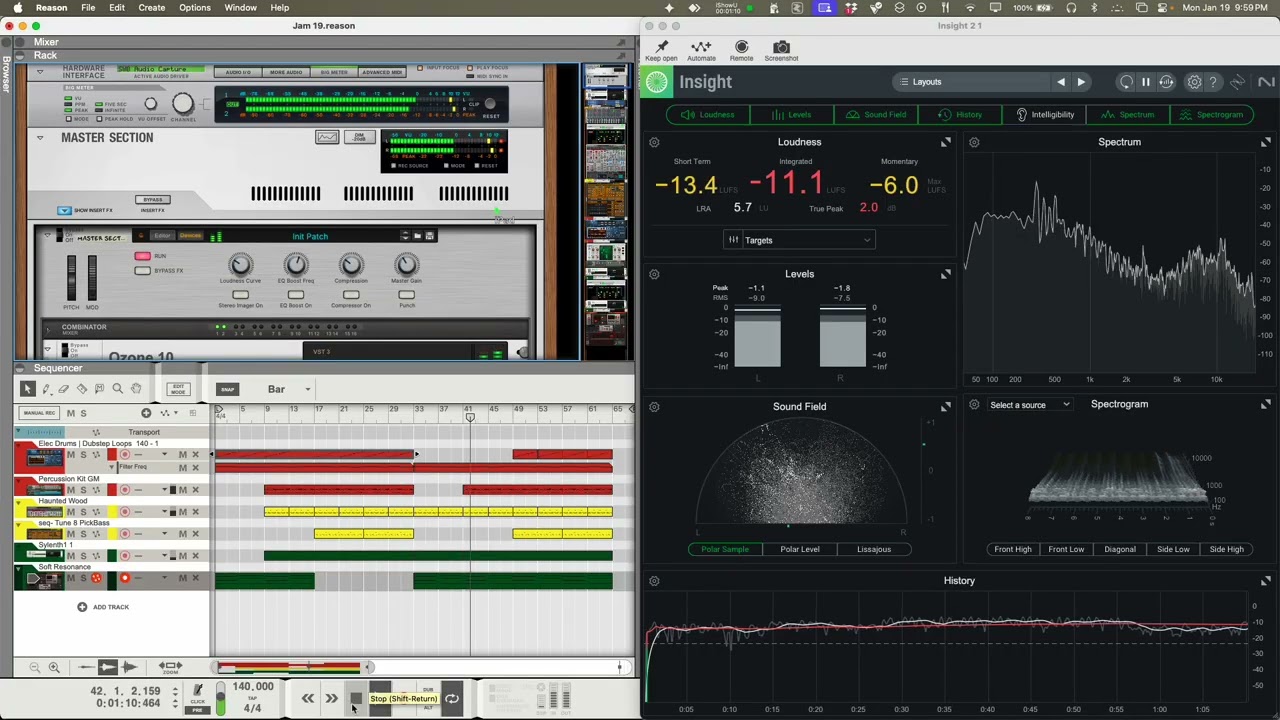This screenshot has height=720, width=1280.
Task: Open the Options menu
Action: point(195,8)
